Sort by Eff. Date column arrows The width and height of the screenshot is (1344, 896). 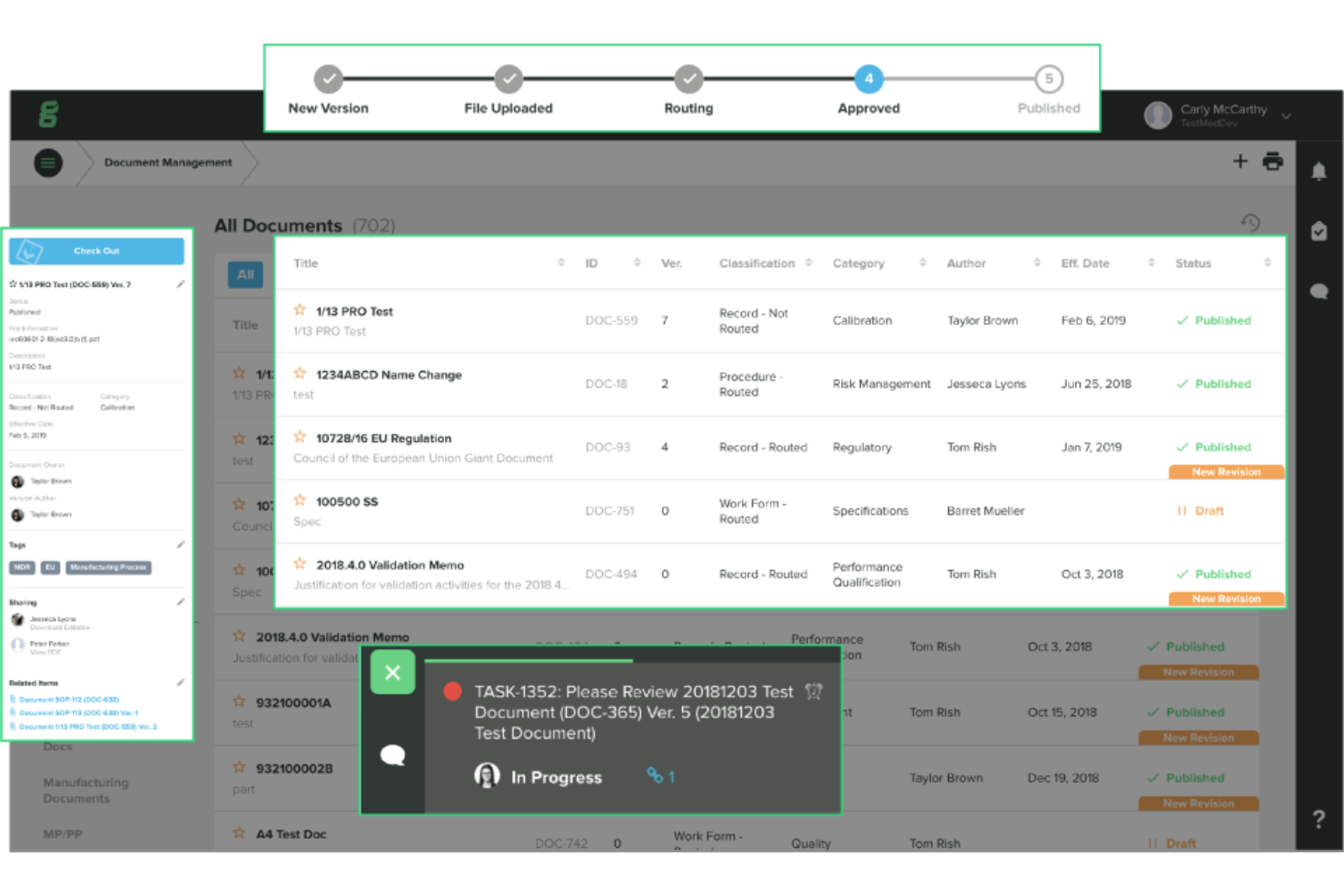click(1151, 263)
